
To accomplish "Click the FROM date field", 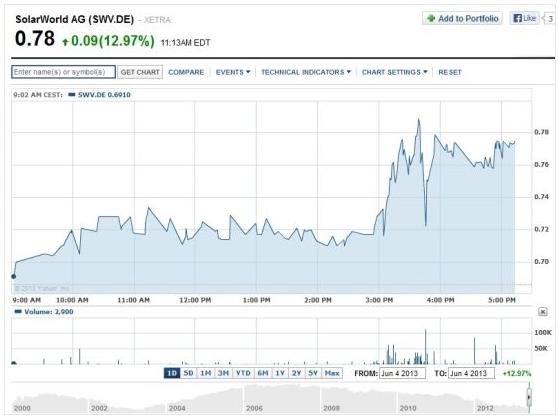I will point(402,373).
